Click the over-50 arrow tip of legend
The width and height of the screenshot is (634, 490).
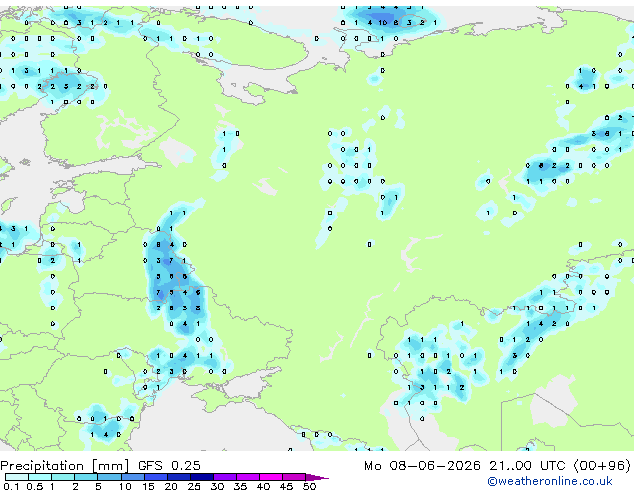coord(317,477)
